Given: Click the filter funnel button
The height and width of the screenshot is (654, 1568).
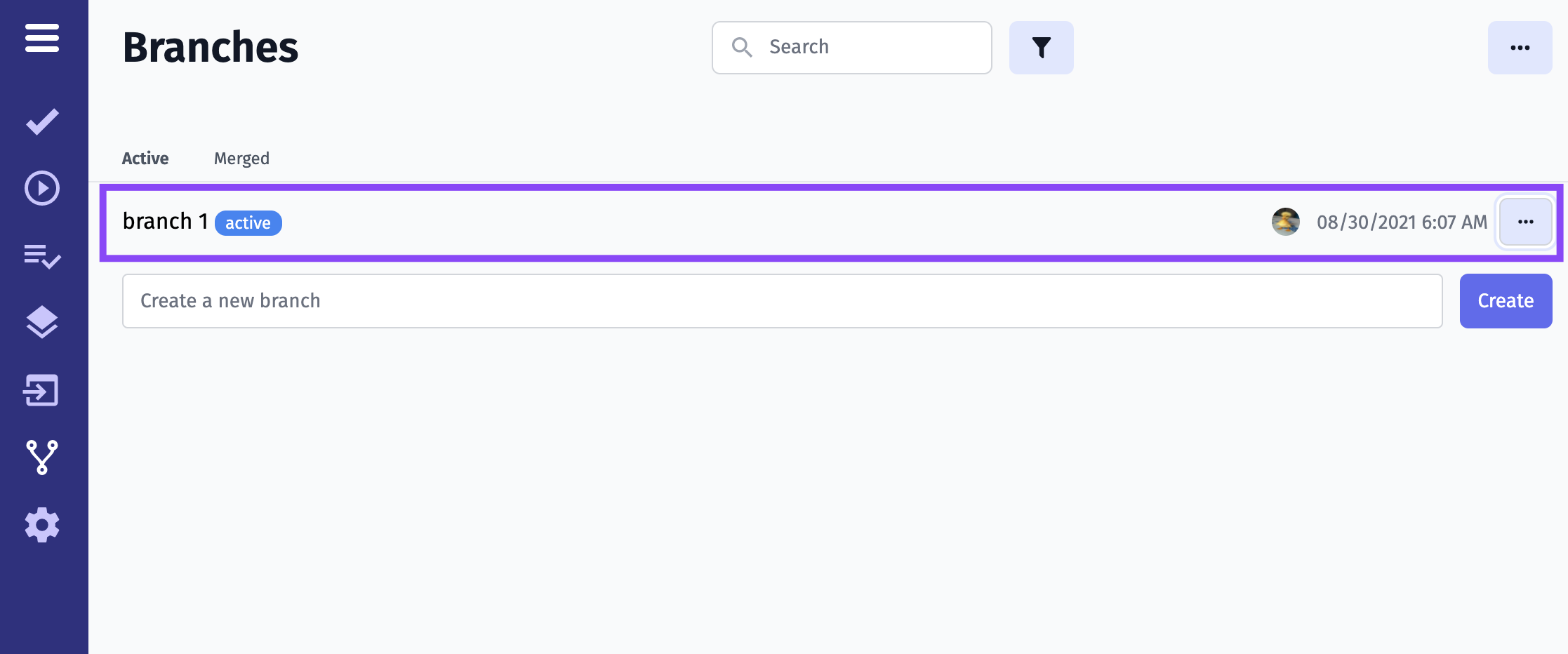Looking at the screenshot, I should 1041,48.
